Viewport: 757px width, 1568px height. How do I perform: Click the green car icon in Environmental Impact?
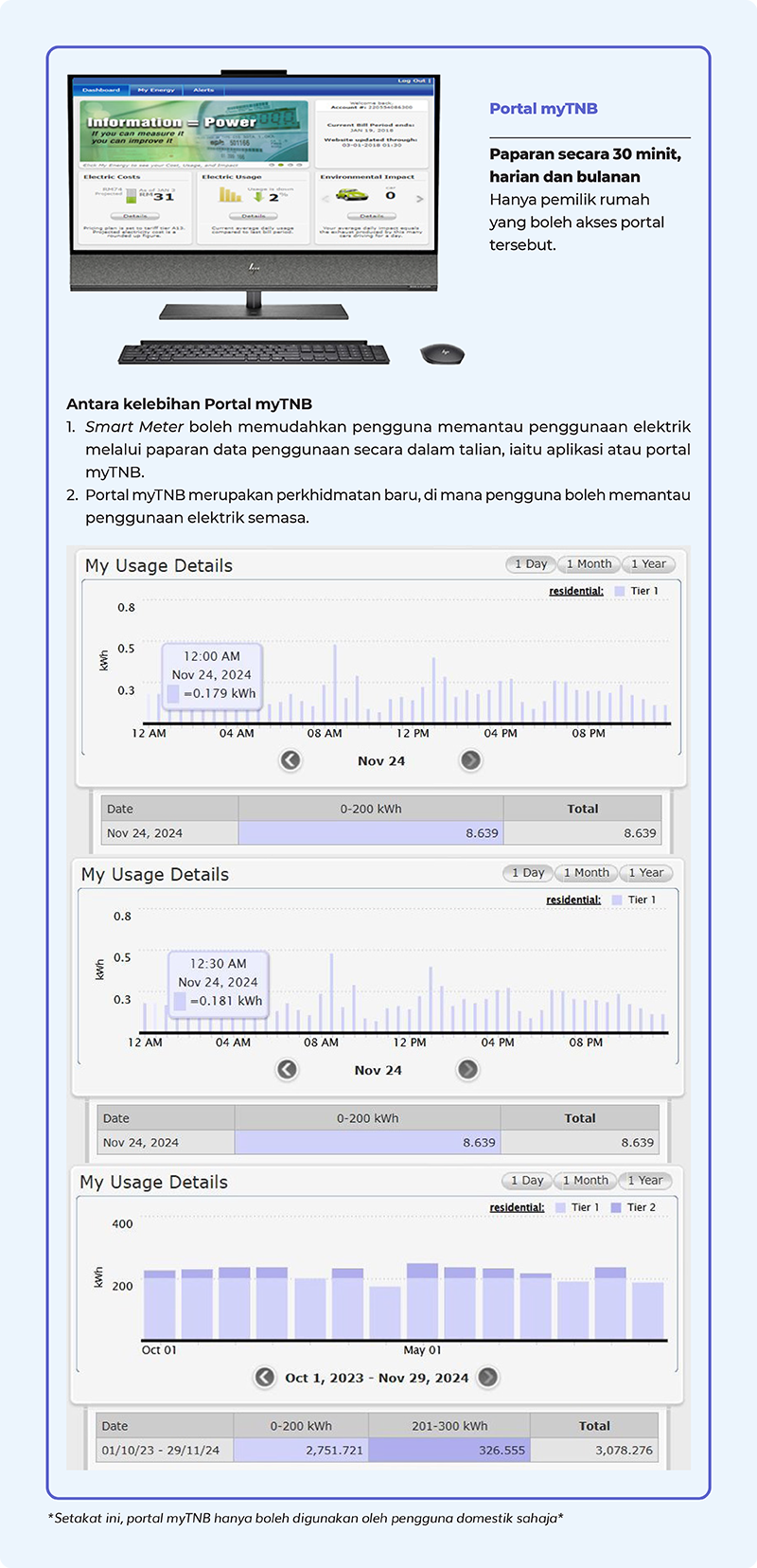[x=352, y=194]
